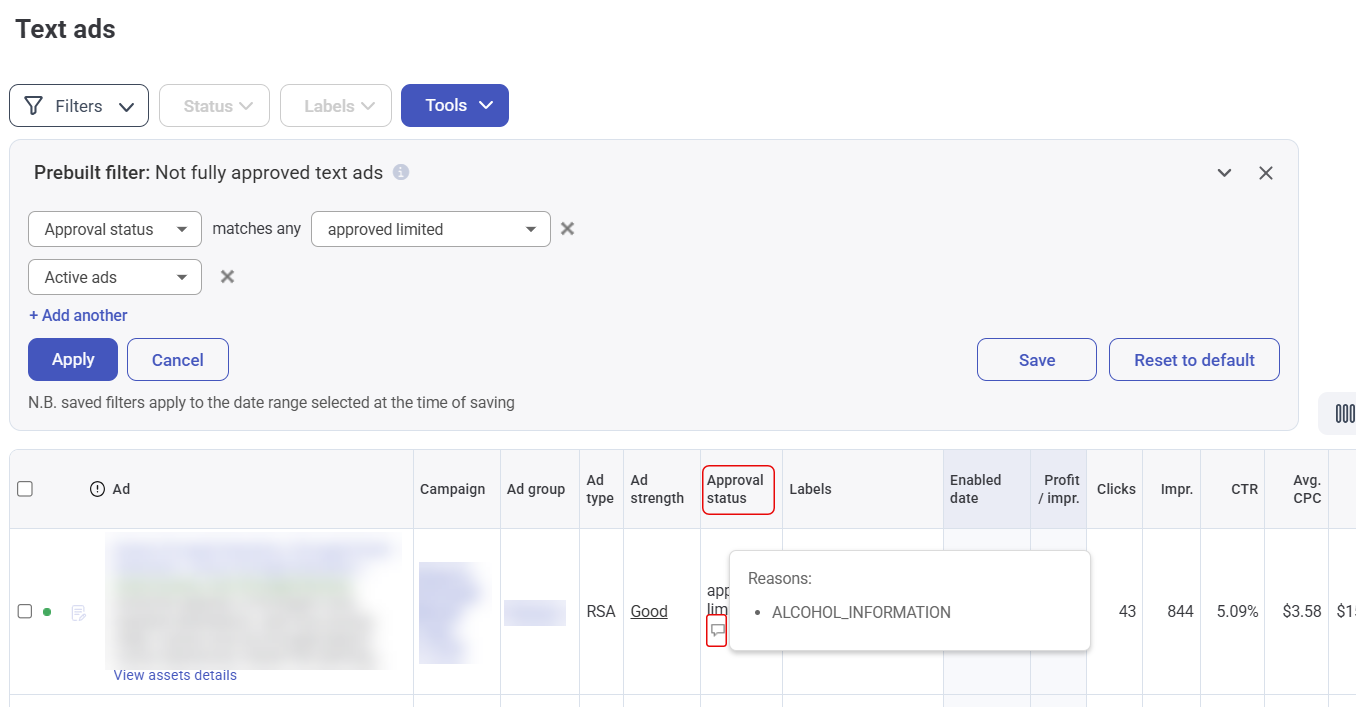Open the Approval status field dropdown
The image size is (1356, 707).
point(115,229)
